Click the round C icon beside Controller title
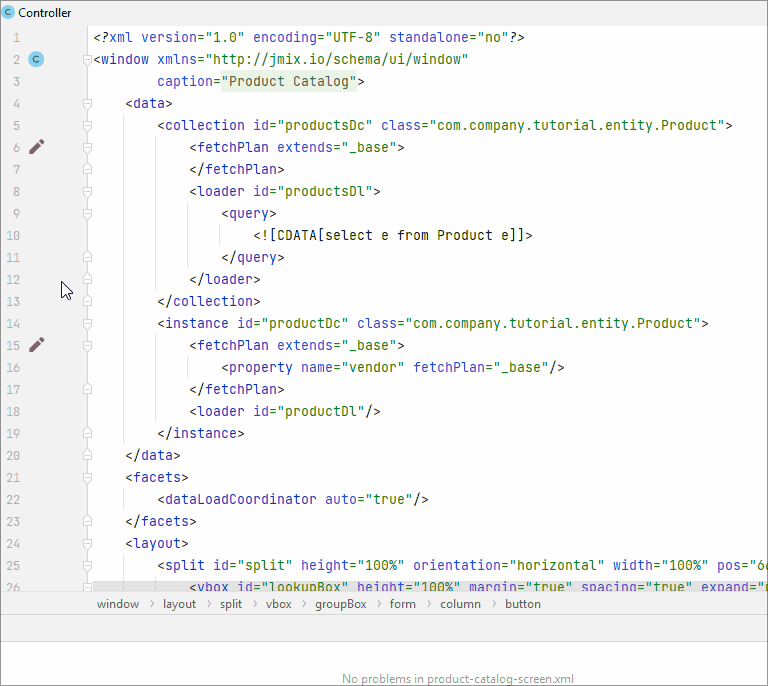This screenshot has height=686, width=768. point(9,13)
